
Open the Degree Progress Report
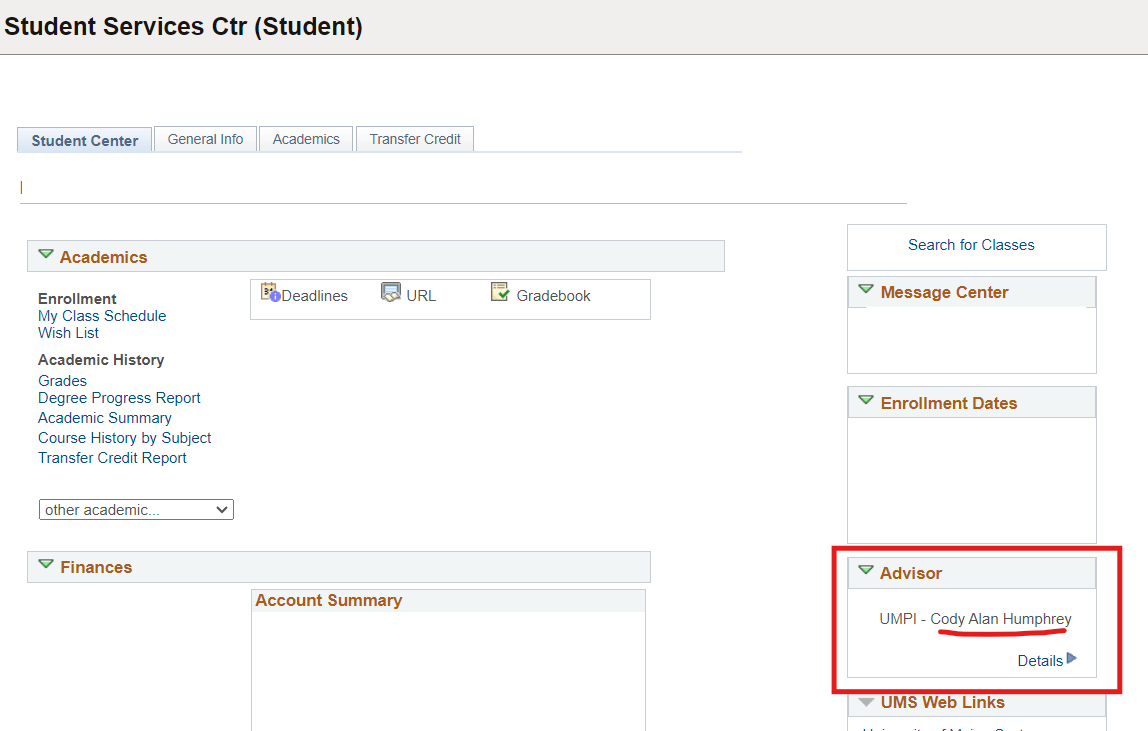(119, 398)
